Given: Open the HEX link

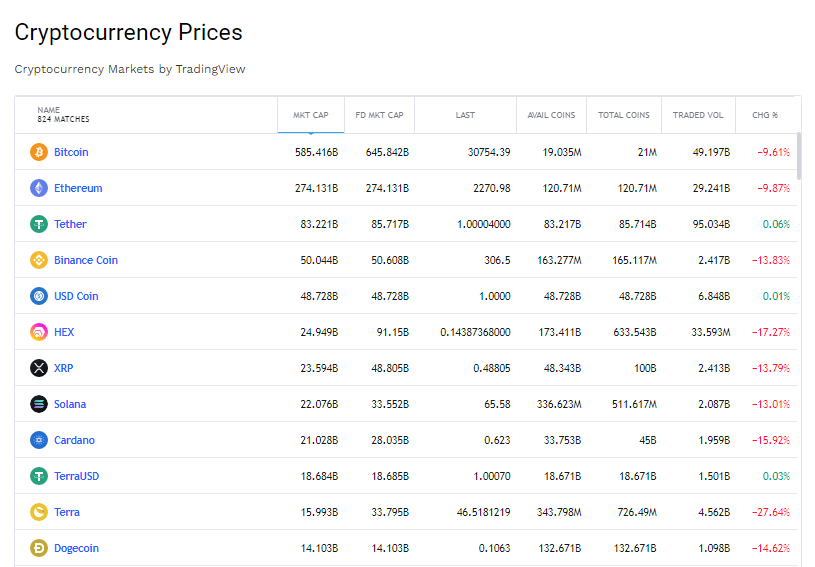Looking at the screenshot, I should click(x=64, y=332).
